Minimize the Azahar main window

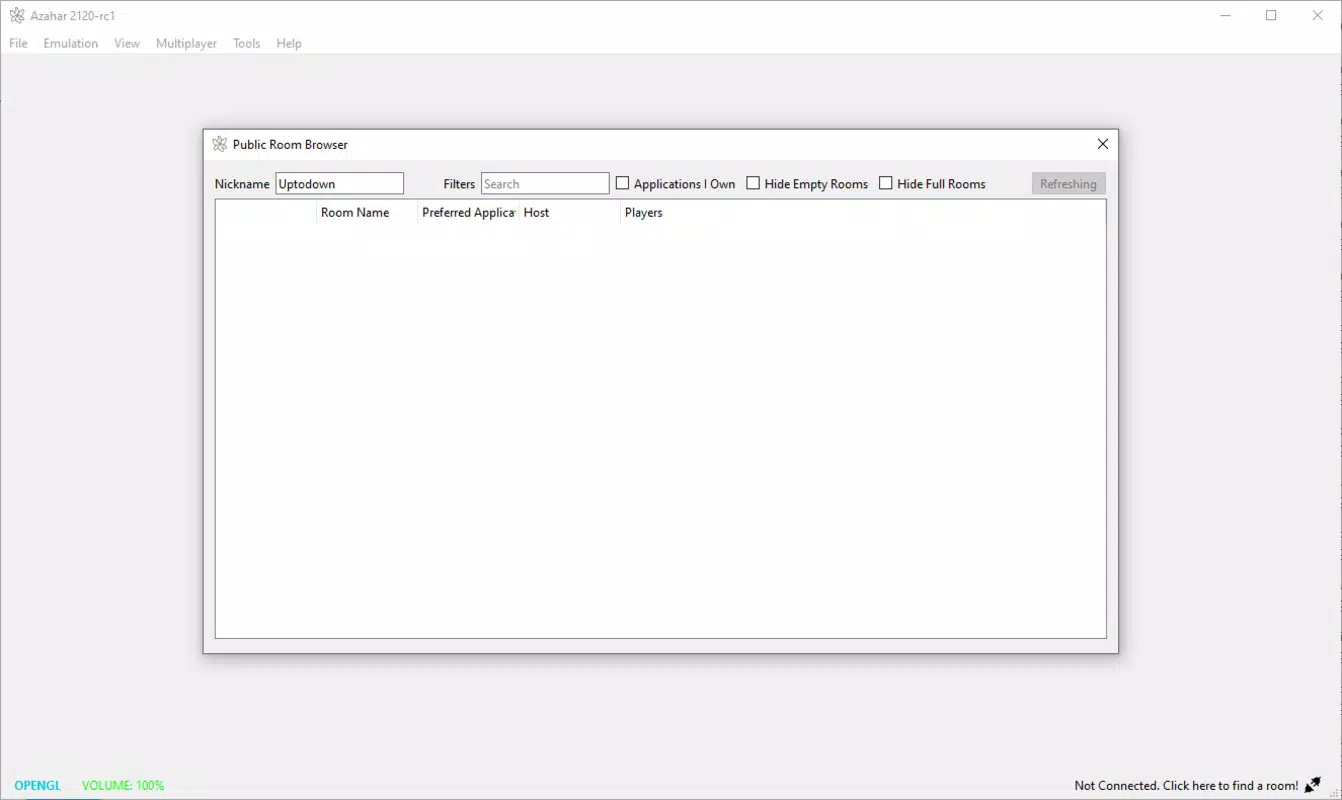coord(1226,15)
